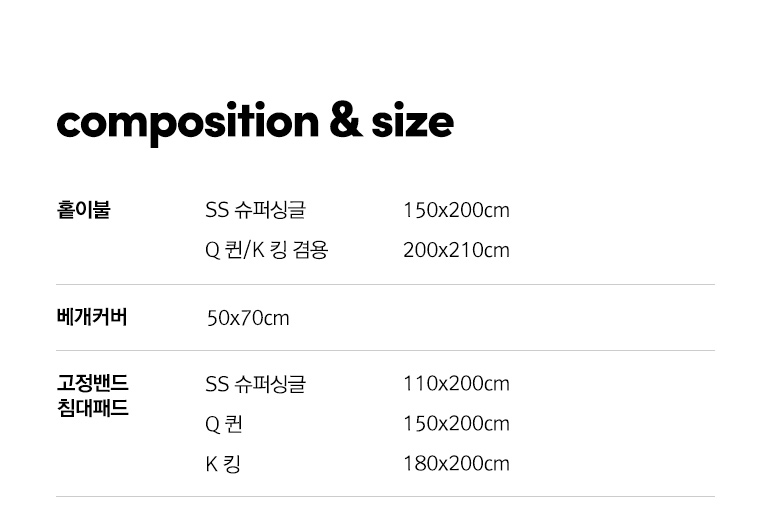Image resolution: width=770 pixels, height=515 pixels.
Task: Select the Q 퀸 row label
Action: coord(224,424)
